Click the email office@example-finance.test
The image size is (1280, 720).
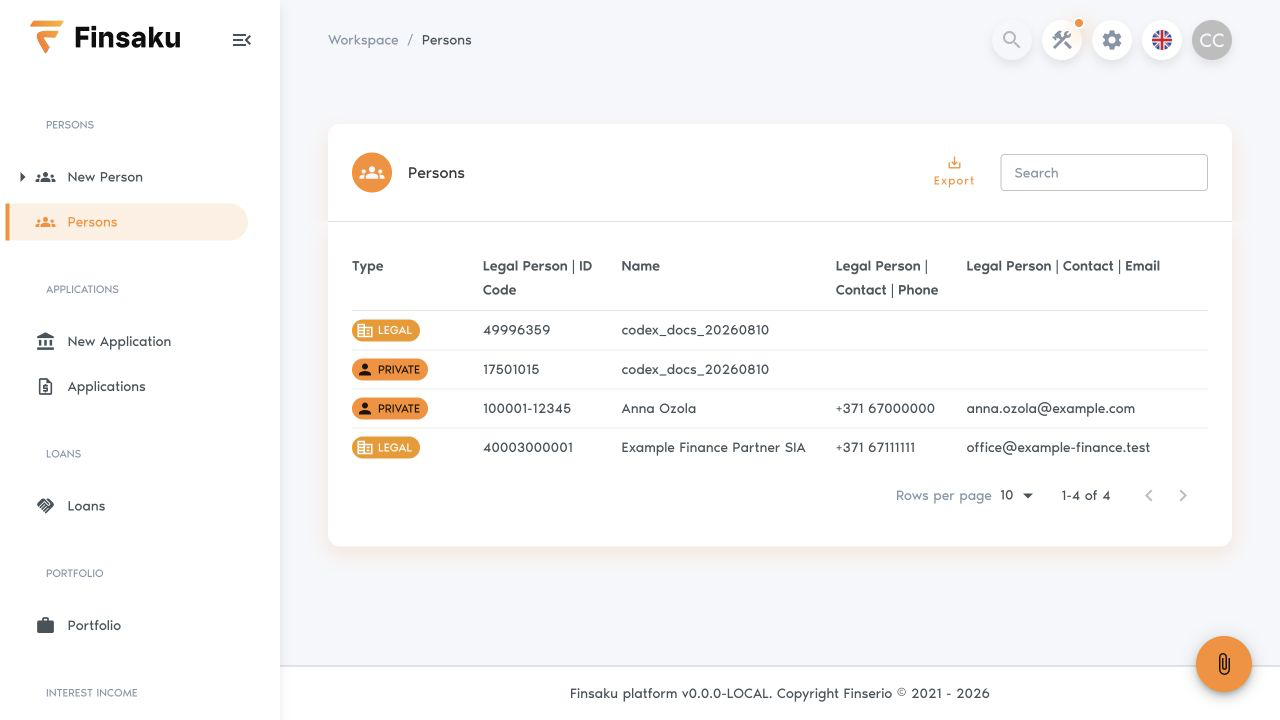[1058, 447]
